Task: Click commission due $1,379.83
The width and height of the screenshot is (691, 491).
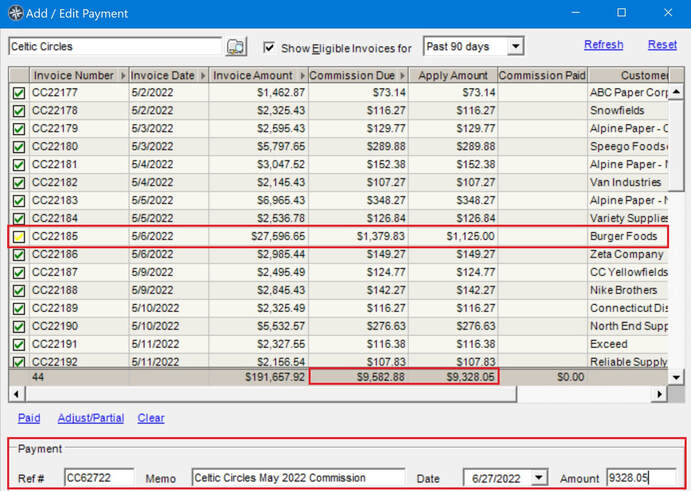Action: pos(359,236)
